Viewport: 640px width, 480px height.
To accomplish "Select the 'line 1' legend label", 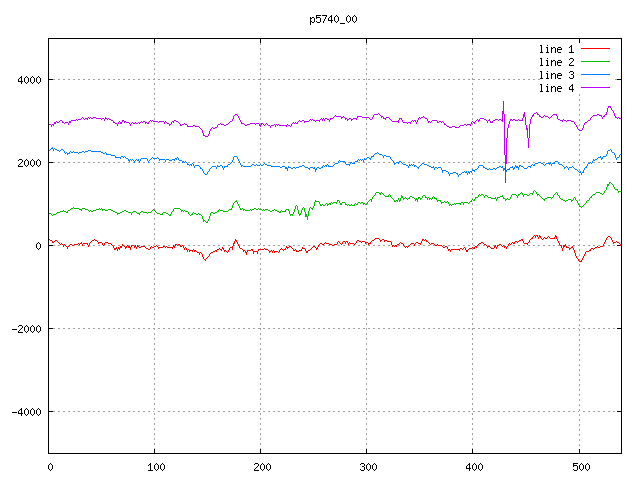I will (x=556, y=49).
